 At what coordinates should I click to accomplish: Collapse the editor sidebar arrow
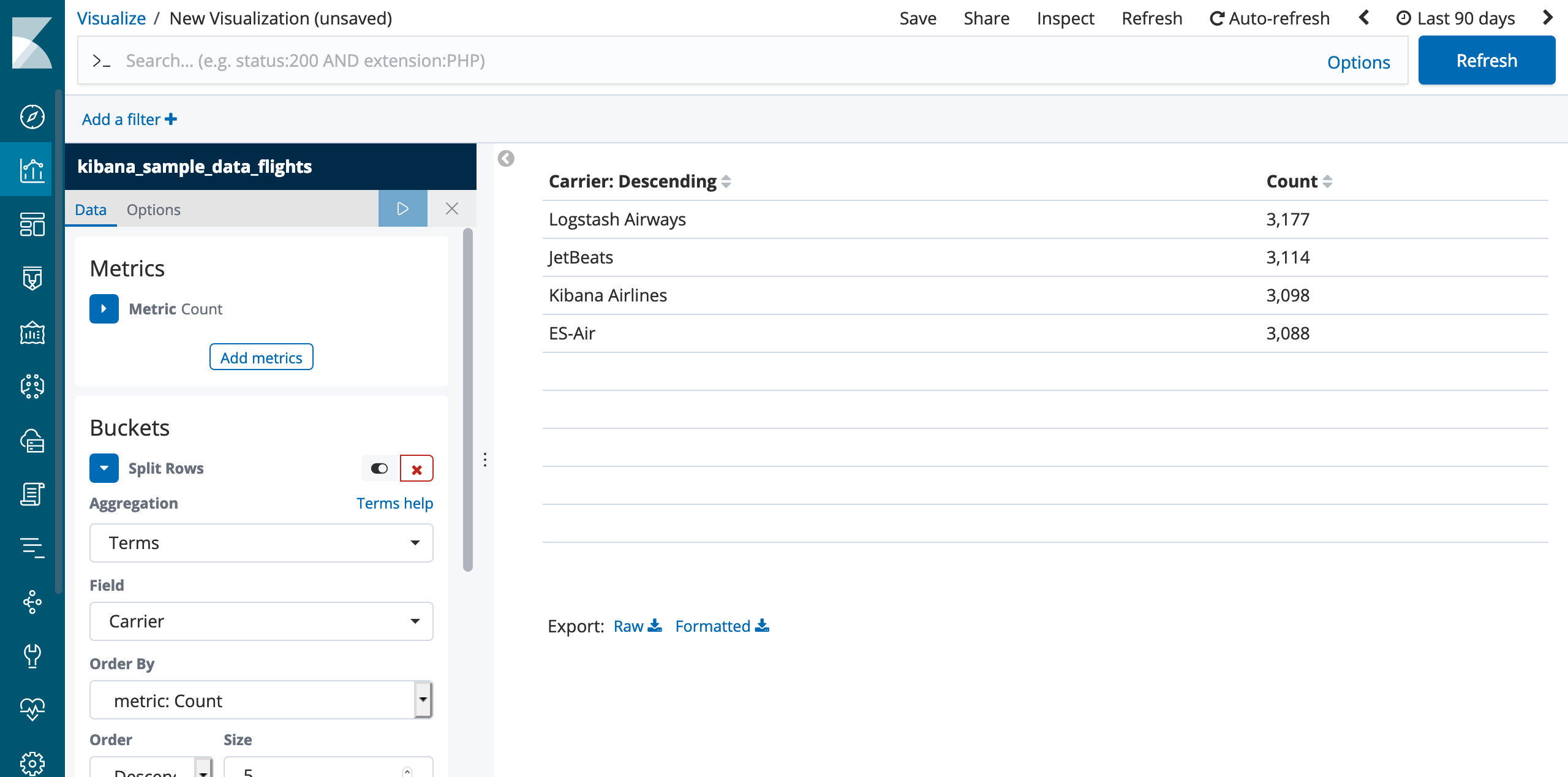[x=506, y=159]
